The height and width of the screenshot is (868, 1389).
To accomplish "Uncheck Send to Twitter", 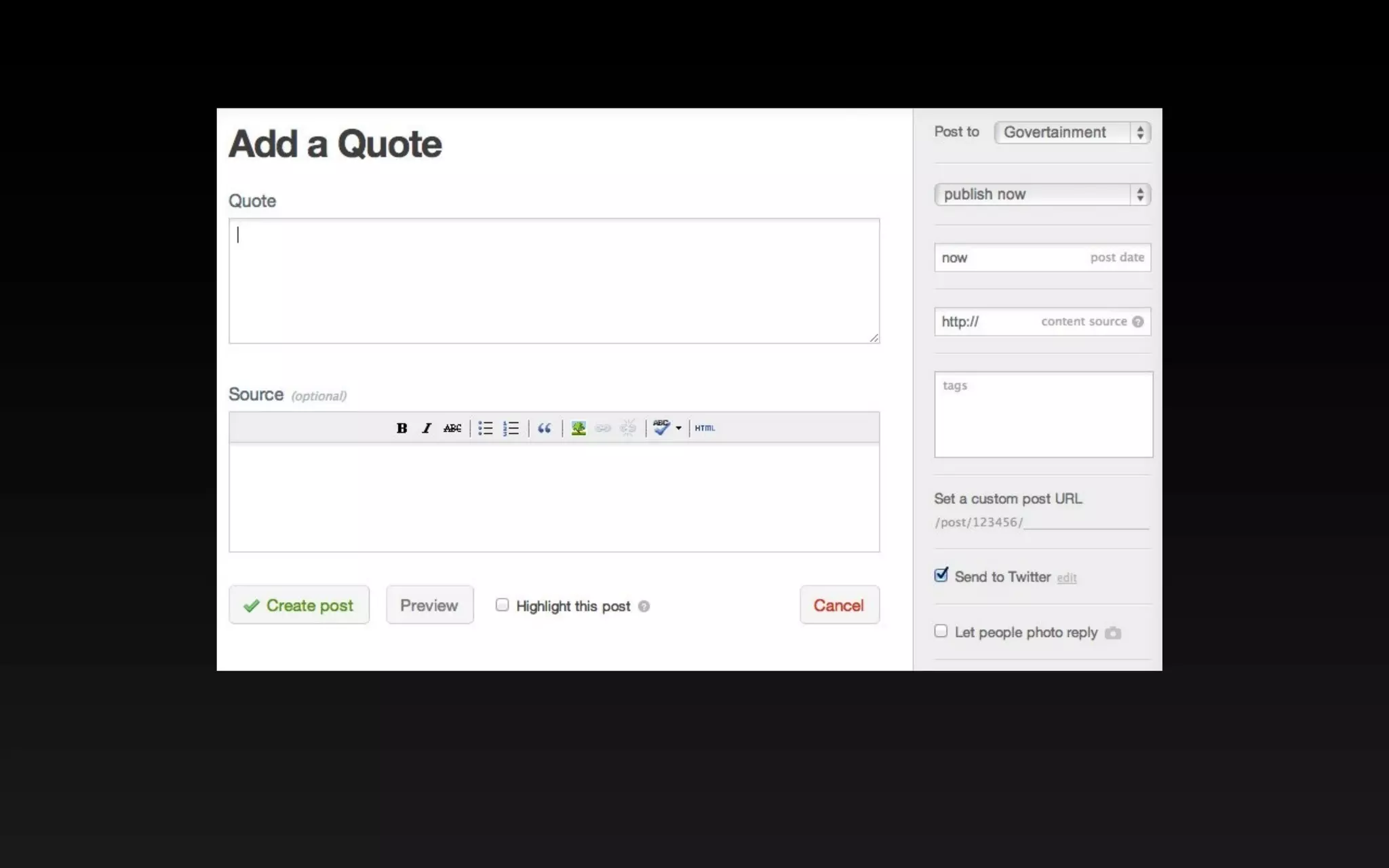I will tap(941, 576).
